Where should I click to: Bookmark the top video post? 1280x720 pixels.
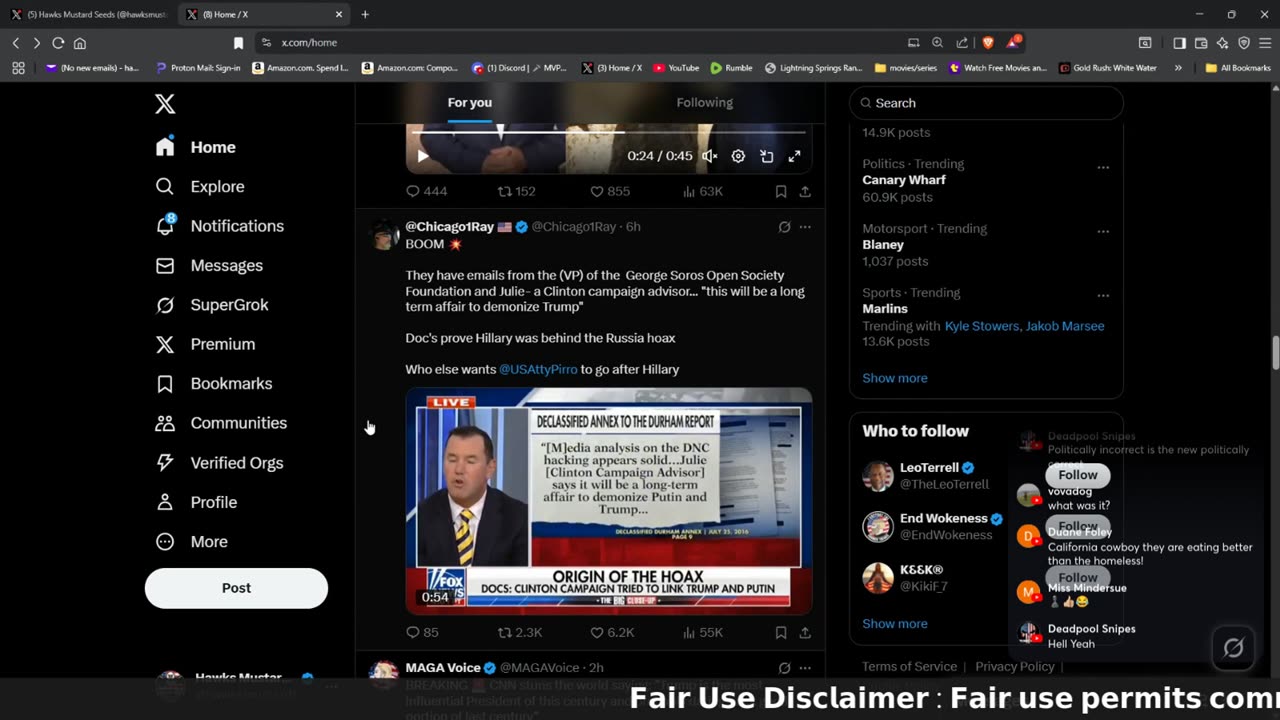(781, 191)
